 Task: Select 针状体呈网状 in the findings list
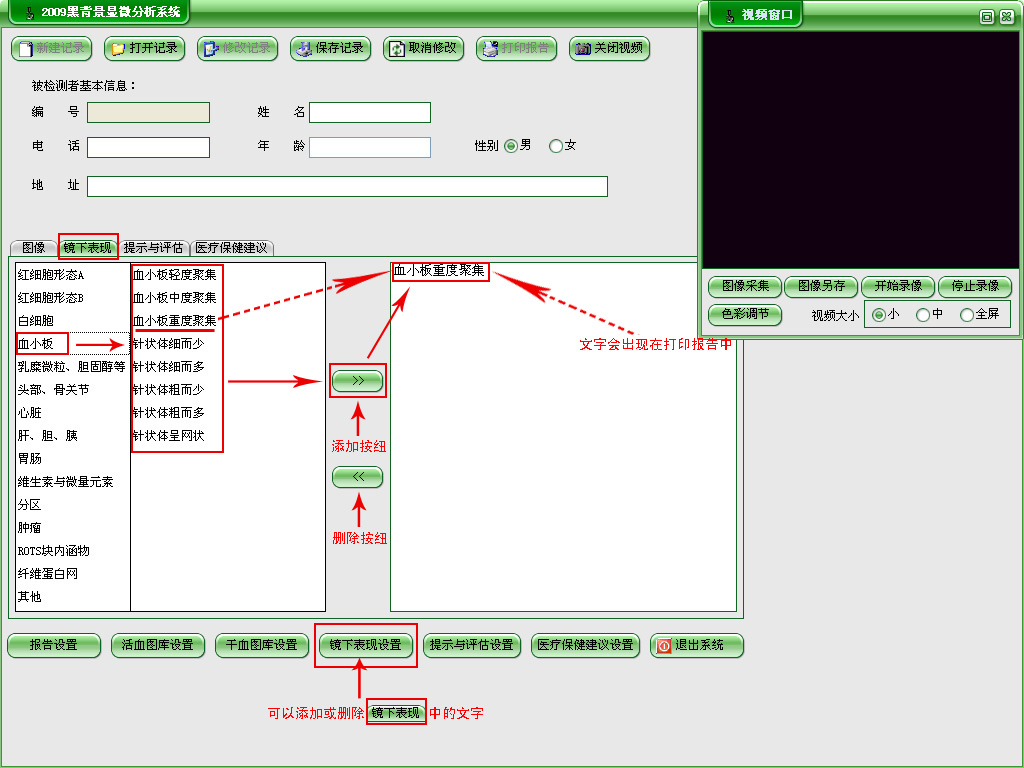click(x=168, y=436)
